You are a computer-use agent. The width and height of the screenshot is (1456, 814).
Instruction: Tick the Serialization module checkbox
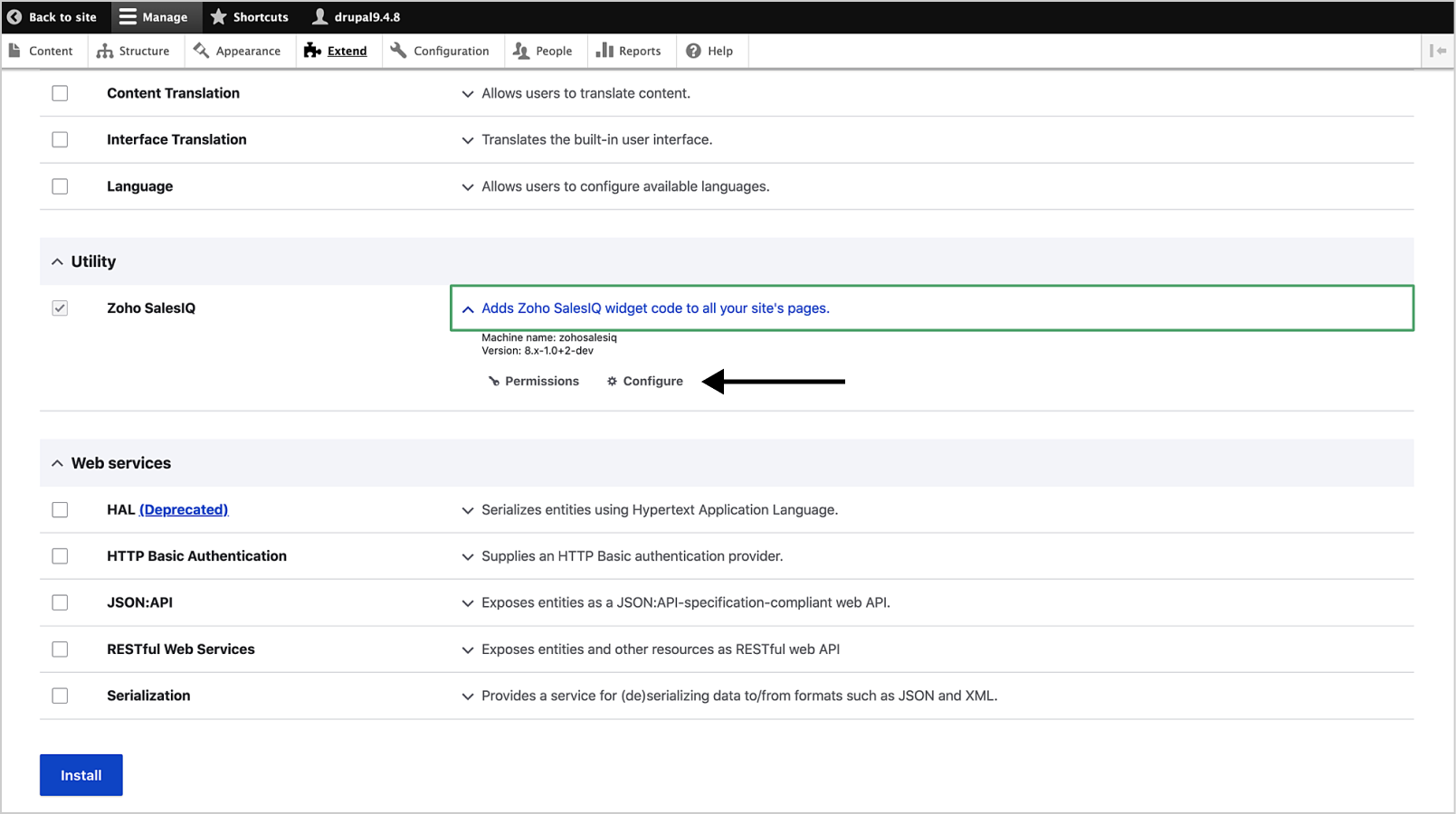pyautogui.click(x=60, y=696)
